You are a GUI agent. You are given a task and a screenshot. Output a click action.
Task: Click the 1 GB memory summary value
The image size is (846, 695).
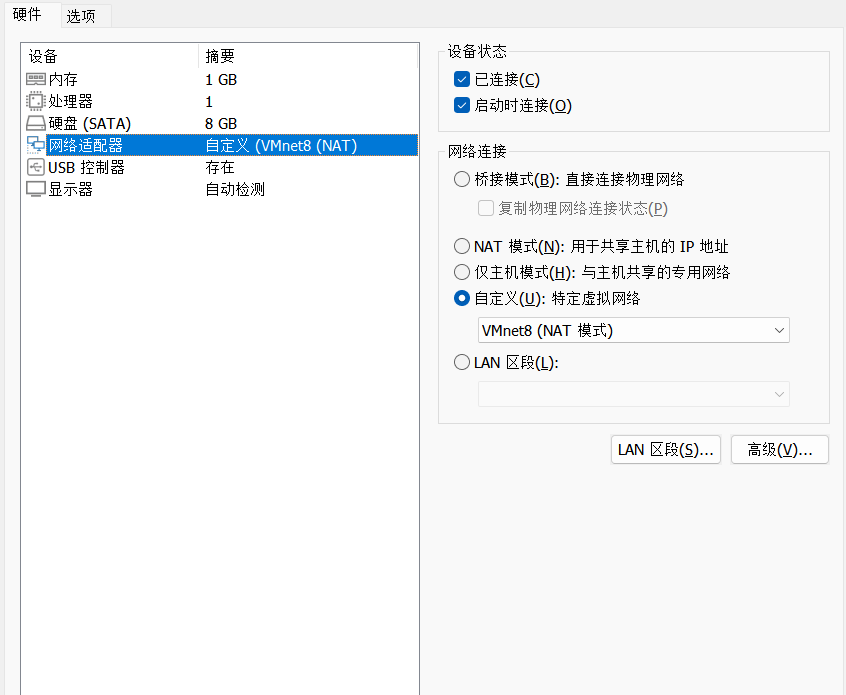[x=221, y=80]
